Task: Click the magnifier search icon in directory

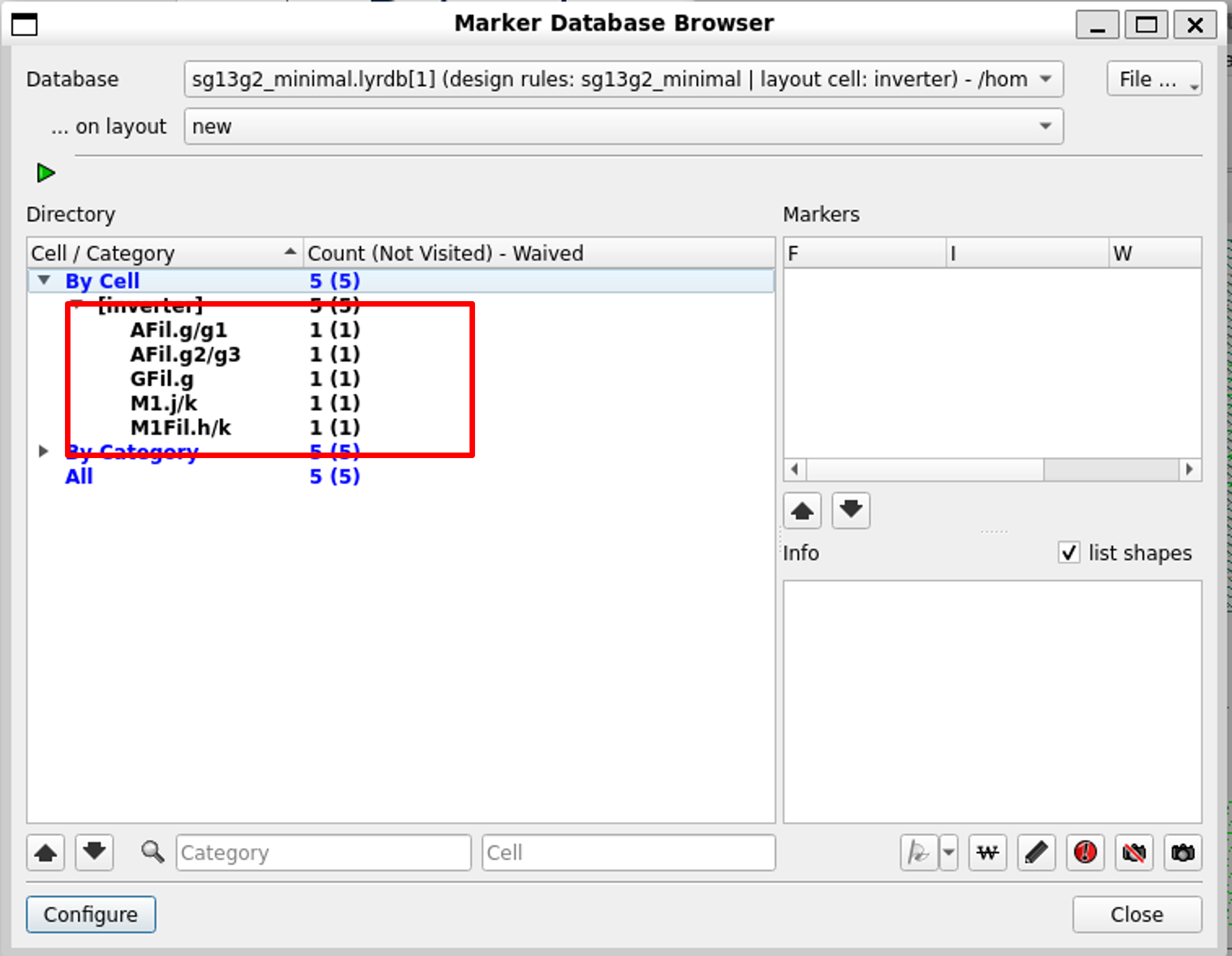Action: coord(152,852)
